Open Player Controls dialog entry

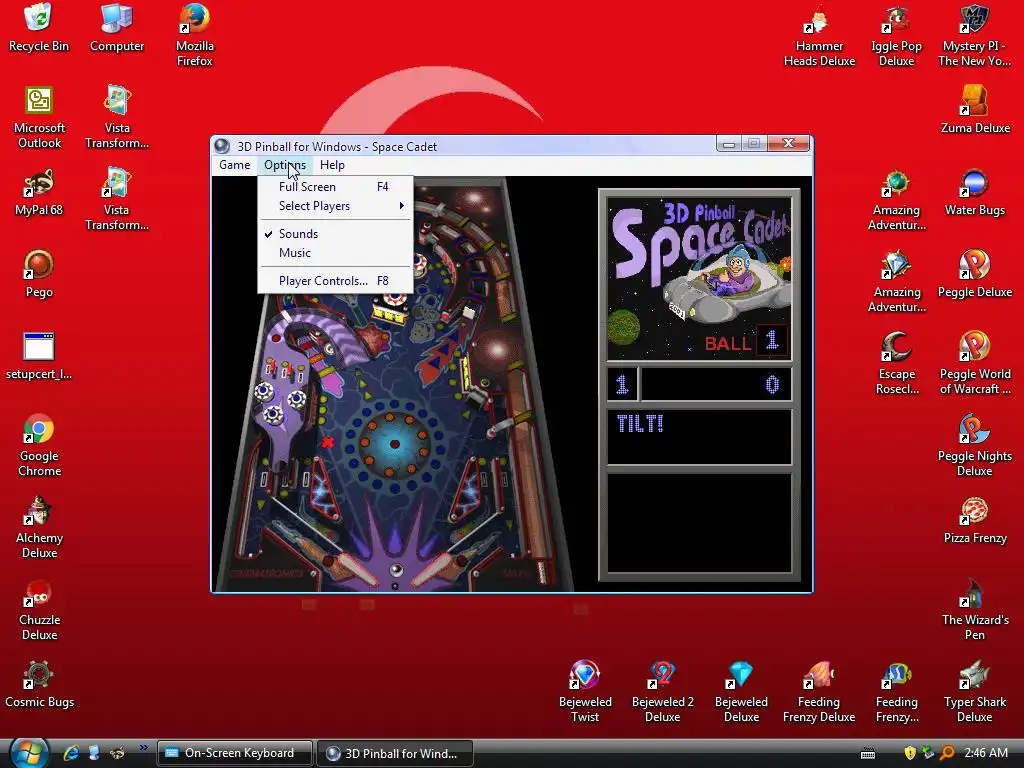(x=336, y=281)
